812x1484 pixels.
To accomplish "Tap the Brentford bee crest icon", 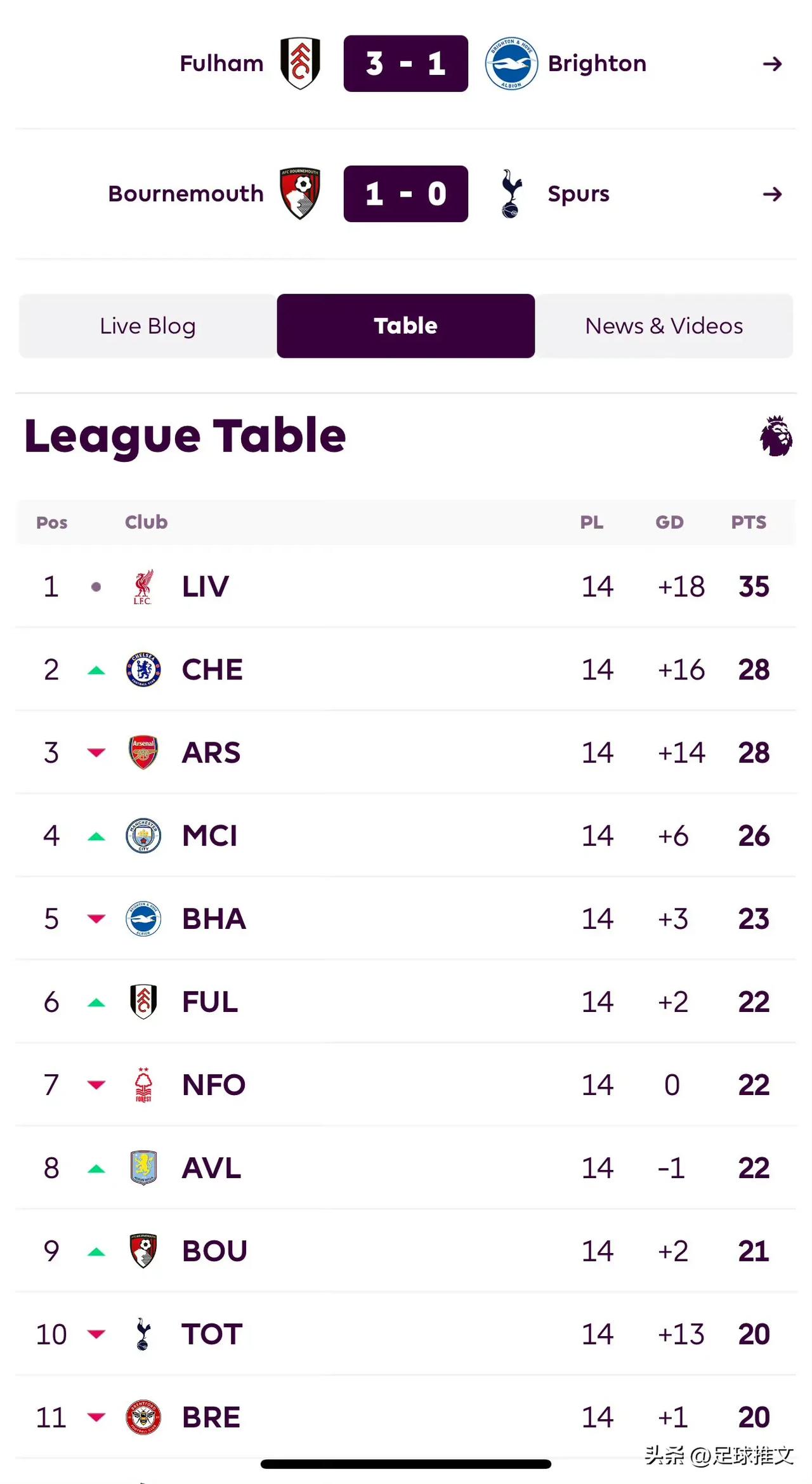I will tap(143, 1417).
